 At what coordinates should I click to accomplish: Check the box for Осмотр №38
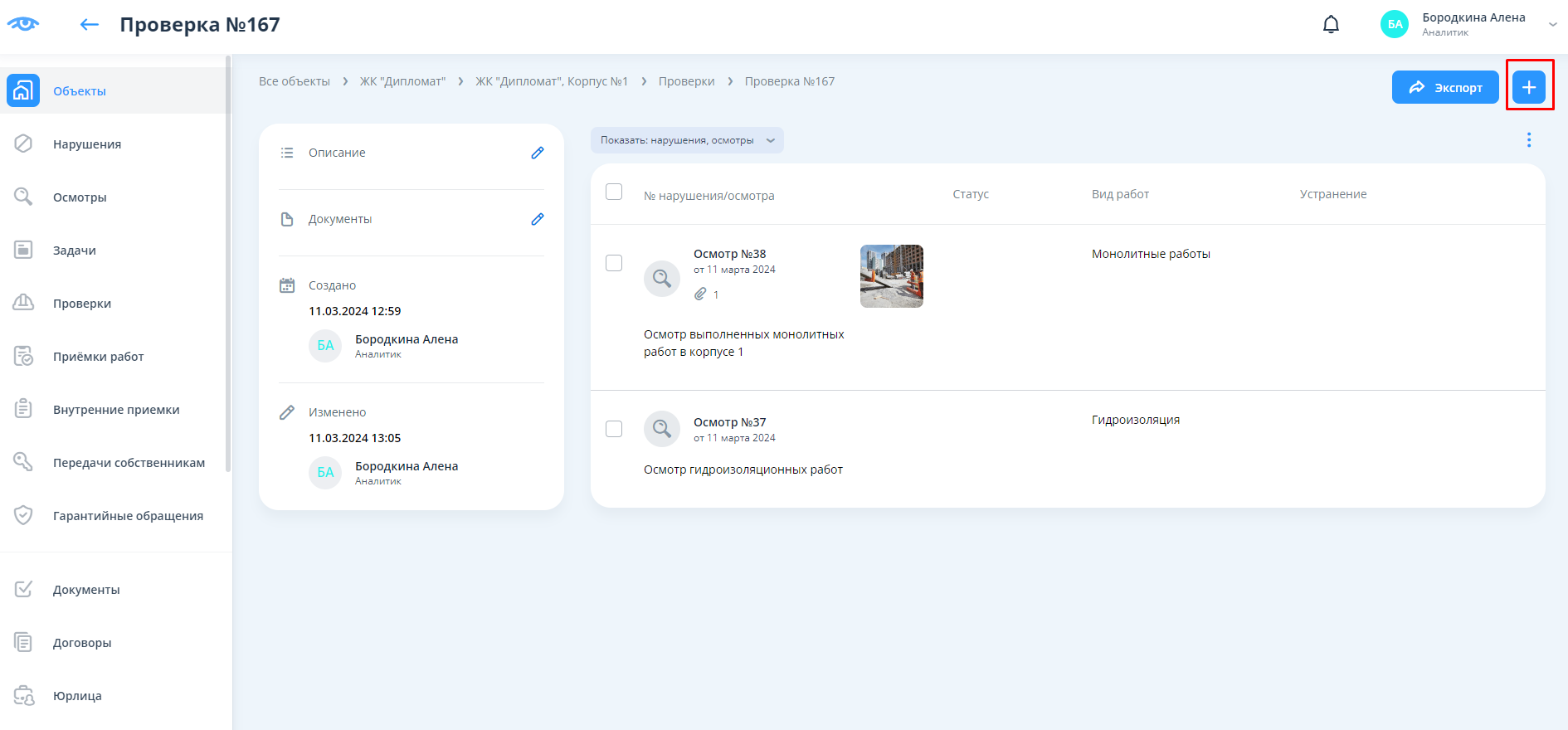[x=614, y=263]
